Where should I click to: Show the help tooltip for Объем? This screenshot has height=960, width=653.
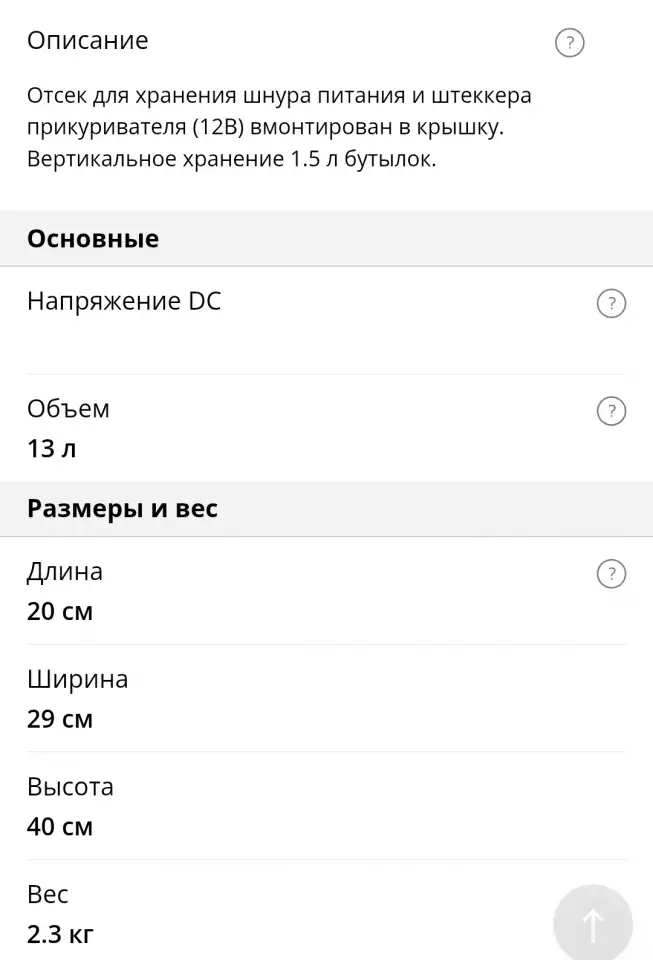pos(611,411)
